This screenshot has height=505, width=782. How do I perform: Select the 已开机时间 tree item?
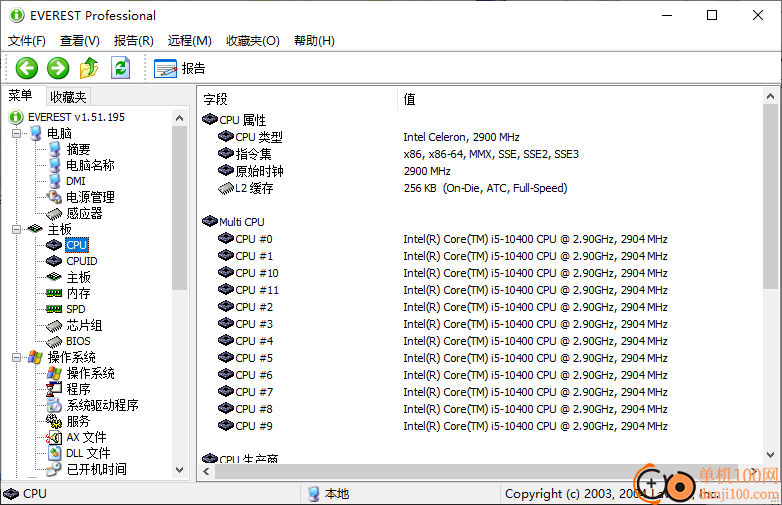pyautogui.click(x=96, y=469)
